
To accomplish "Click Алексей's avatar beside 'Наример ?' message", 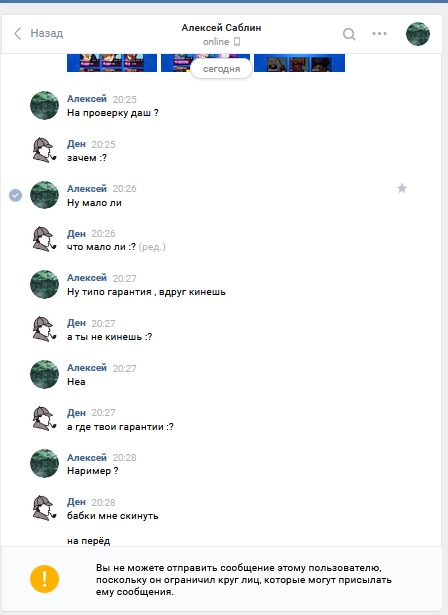I will (44, 463).
